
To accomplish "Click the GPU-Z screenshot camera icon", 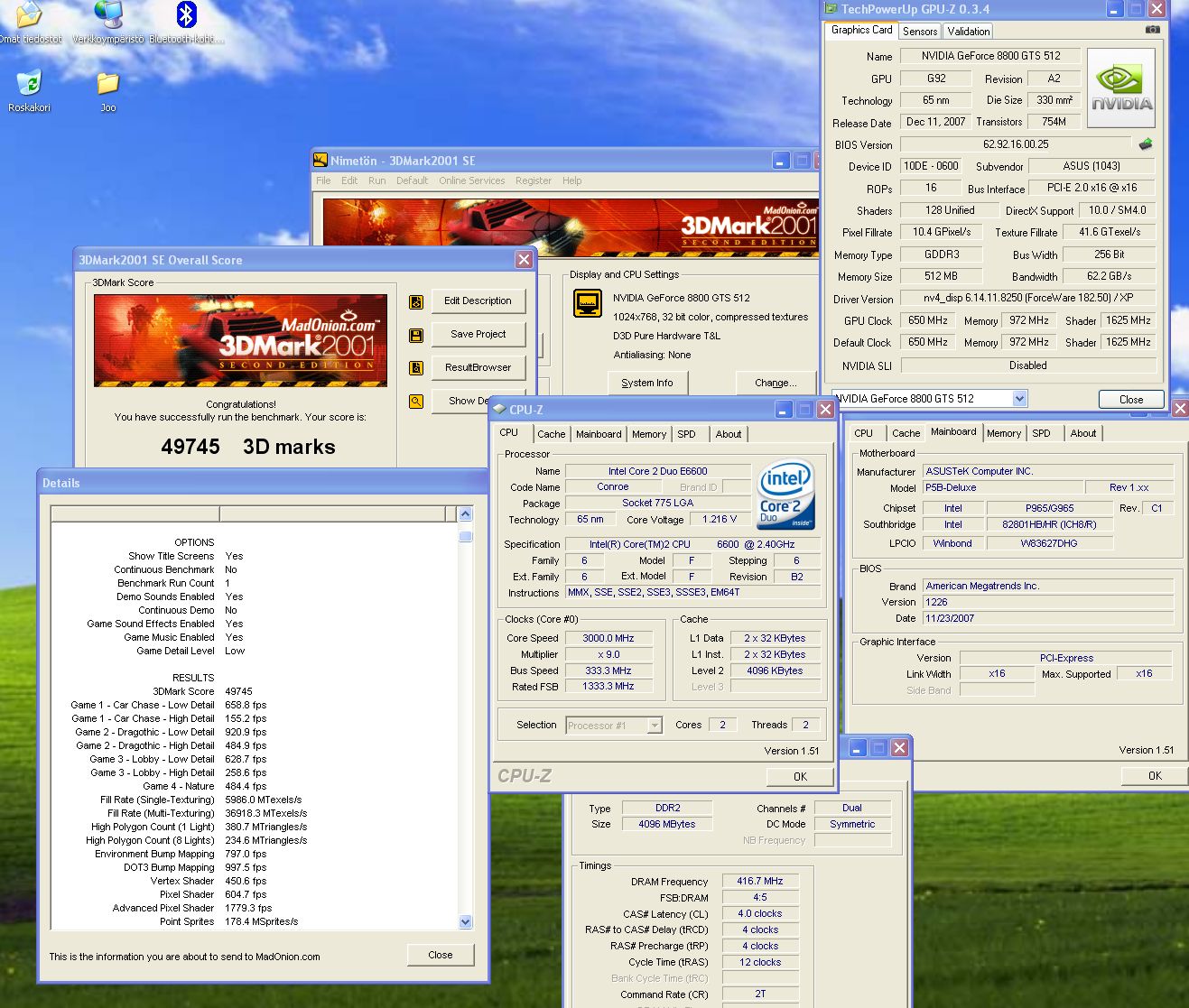I will click(x=1153, y=30).
